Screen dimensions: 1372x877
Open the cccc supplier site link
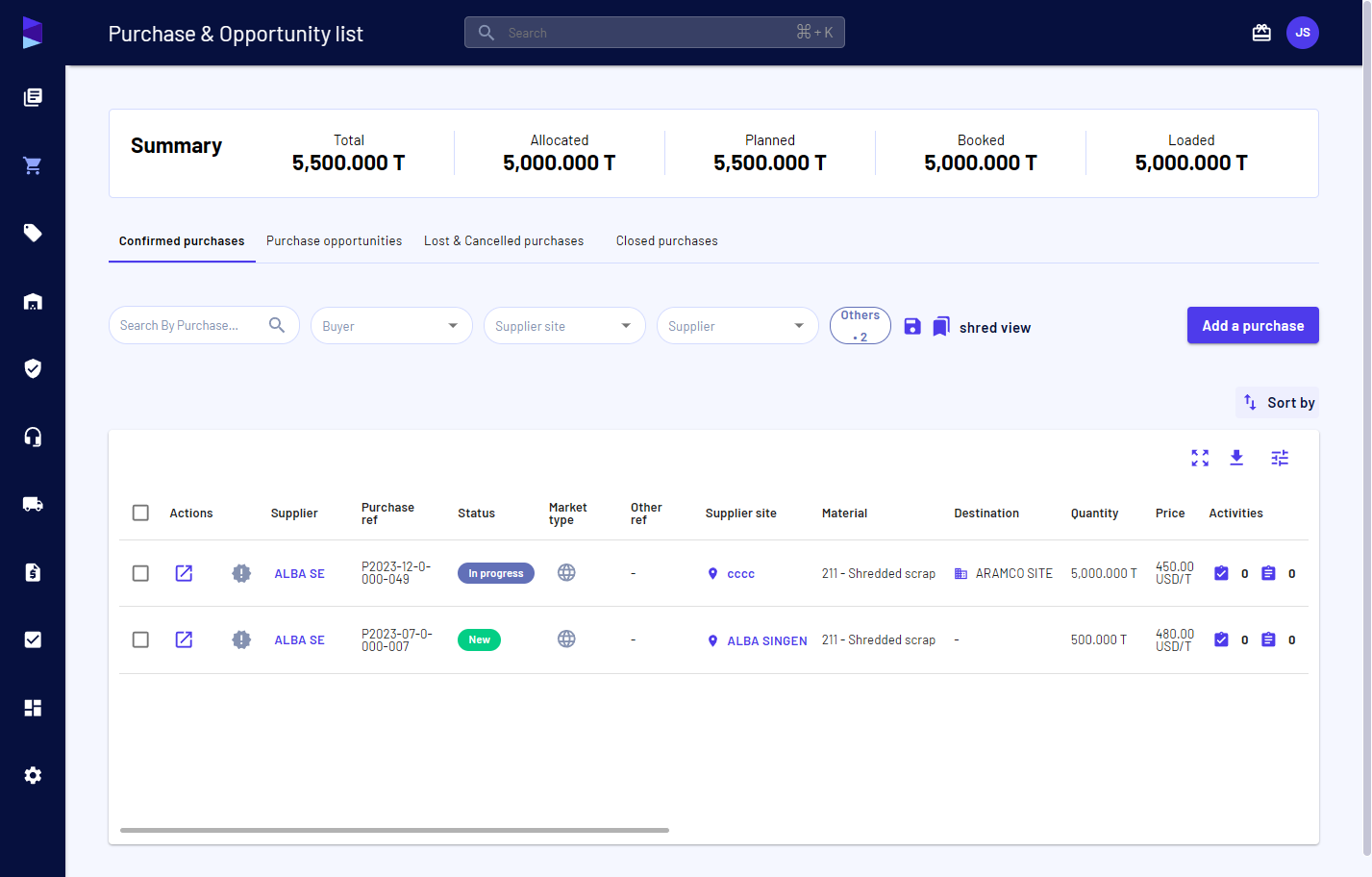click(x=741, y=574)
